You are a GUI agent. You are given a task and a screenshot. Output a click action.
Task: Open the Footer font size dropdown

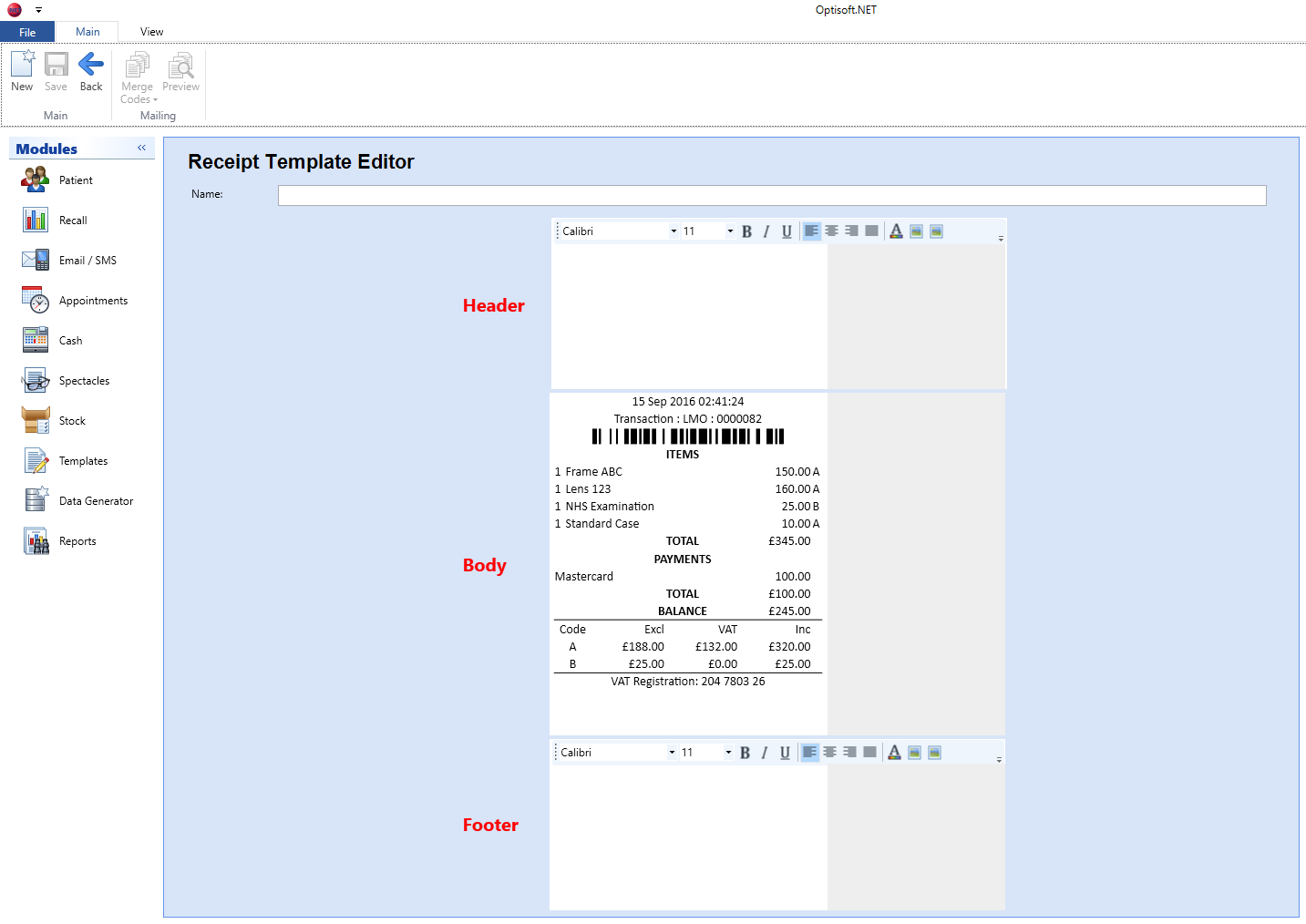[x=728, y=753]
